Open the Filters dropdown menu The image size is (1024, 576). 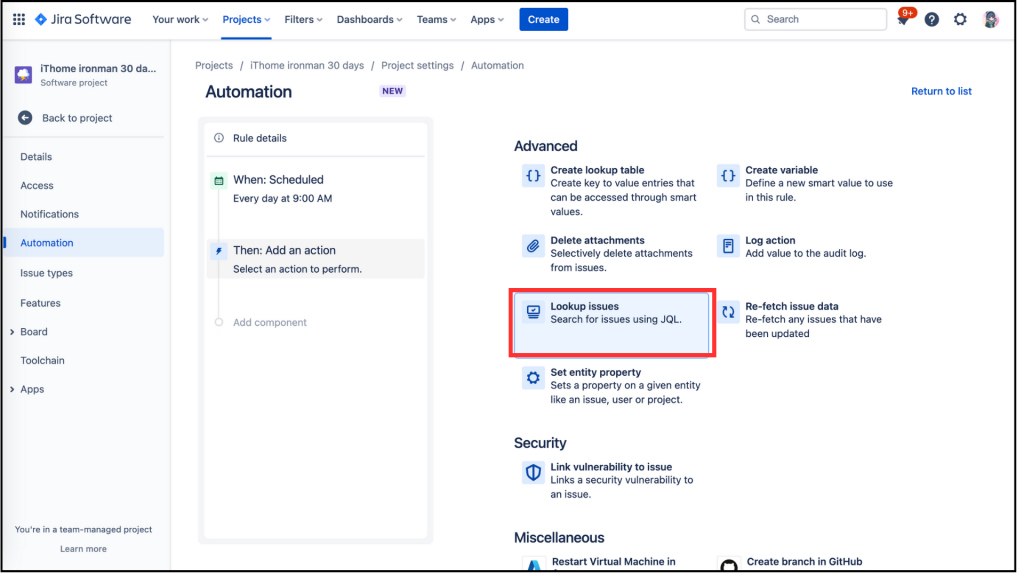(305, 20)
